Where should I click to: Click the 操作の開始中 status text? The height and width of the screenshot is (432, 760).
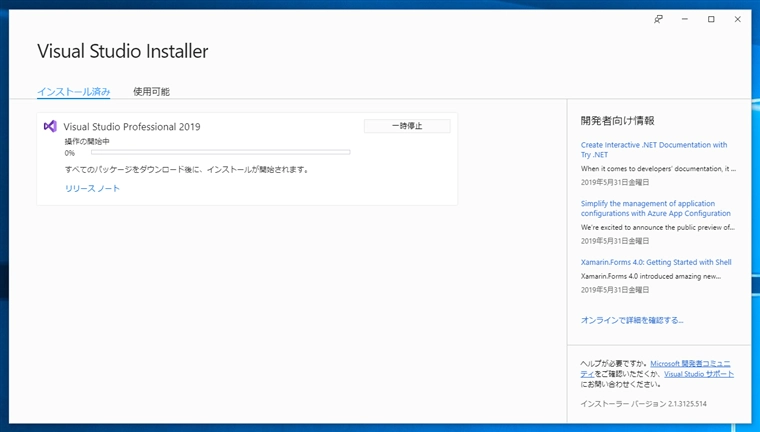(87, 142)
